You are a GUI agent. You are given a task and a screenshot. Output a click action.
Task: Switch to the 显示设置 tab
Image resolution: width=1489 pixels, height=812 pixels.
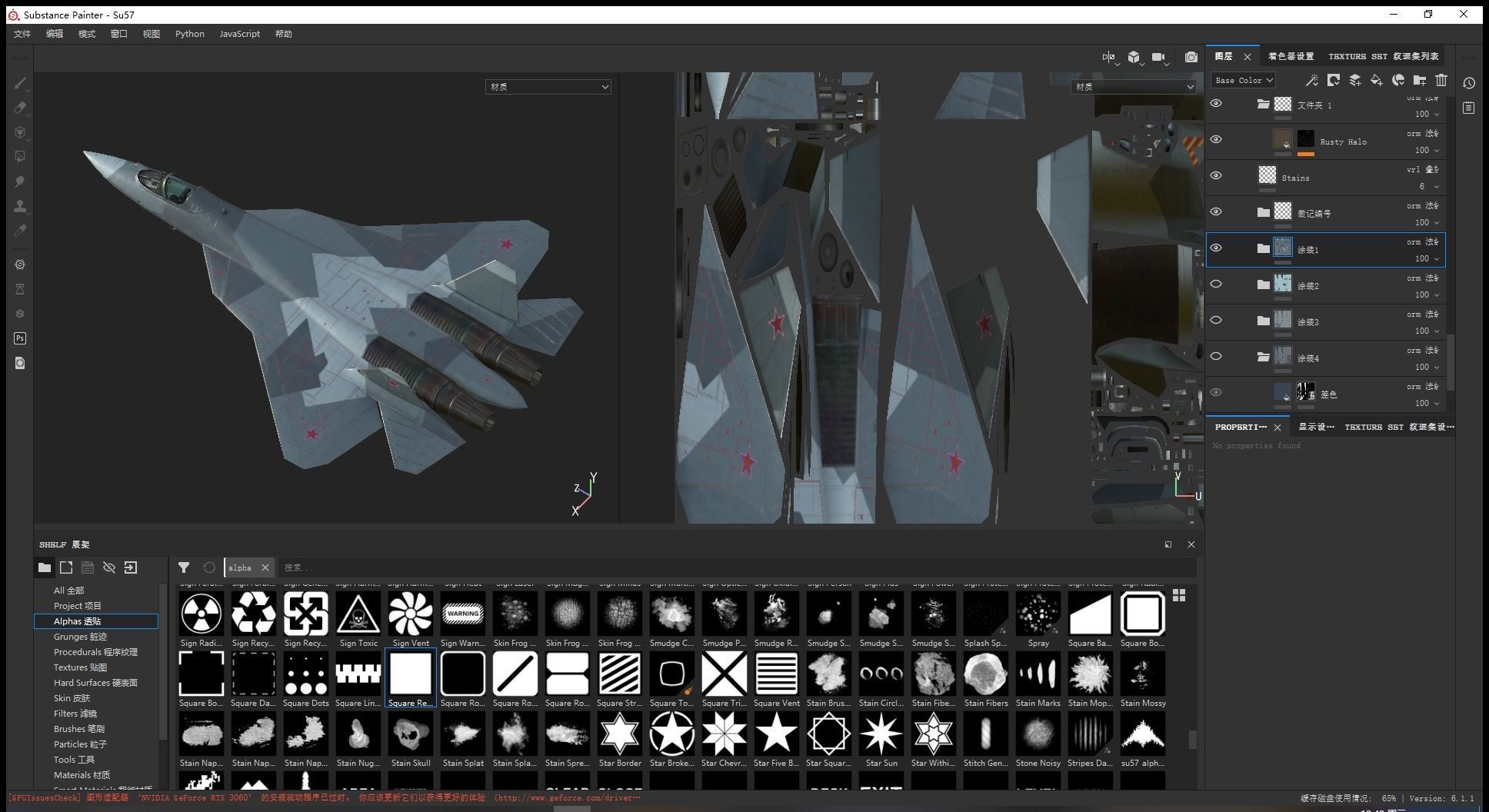click(x=1316, y=427)
